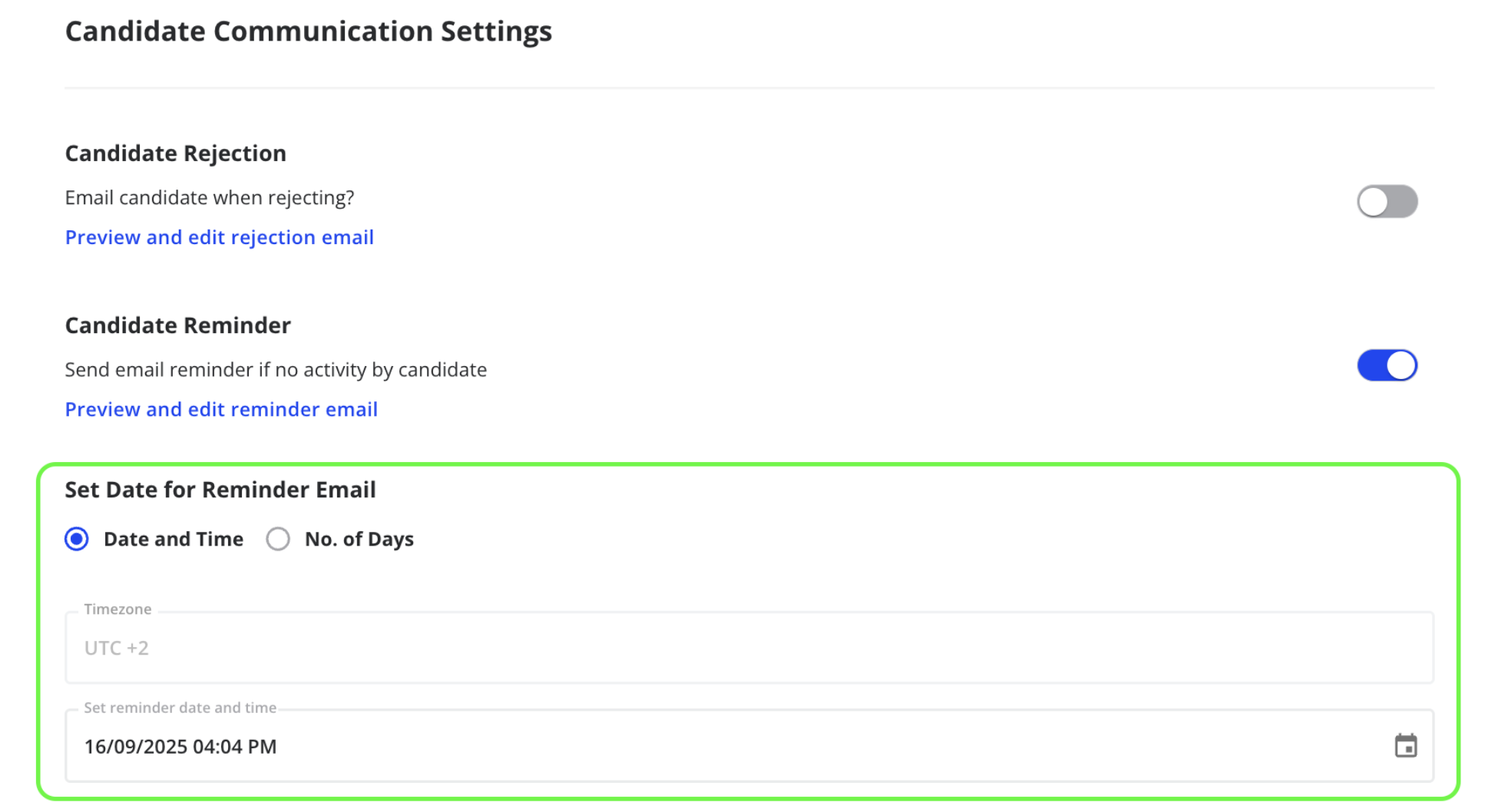Open the calendar date picker icon

[1405, 745]
